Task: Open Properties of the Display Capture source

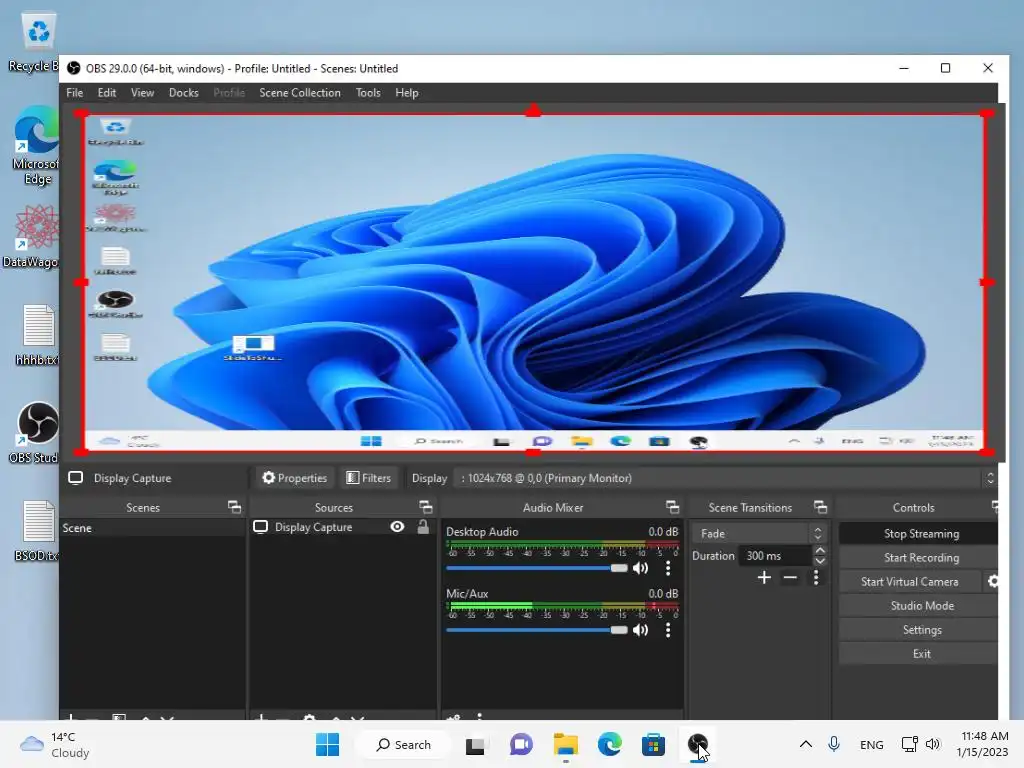Action: [295, 478]
